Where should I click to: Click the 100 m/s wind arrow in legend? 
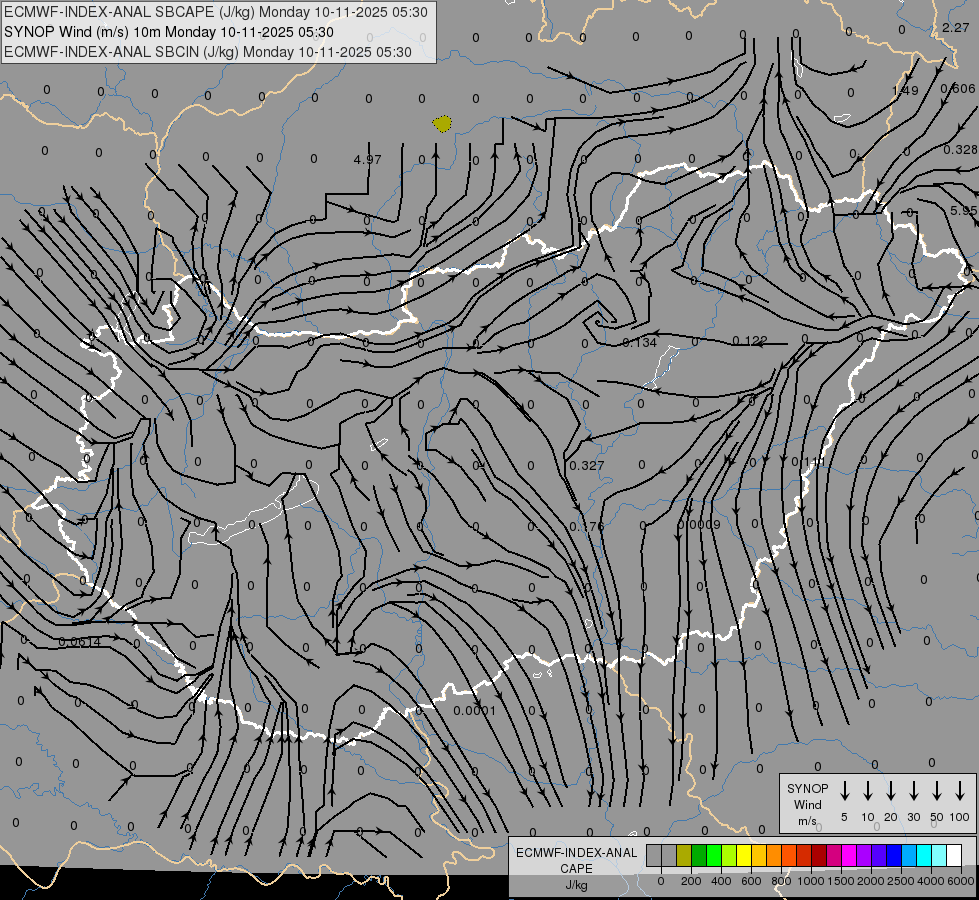[960, 791]
